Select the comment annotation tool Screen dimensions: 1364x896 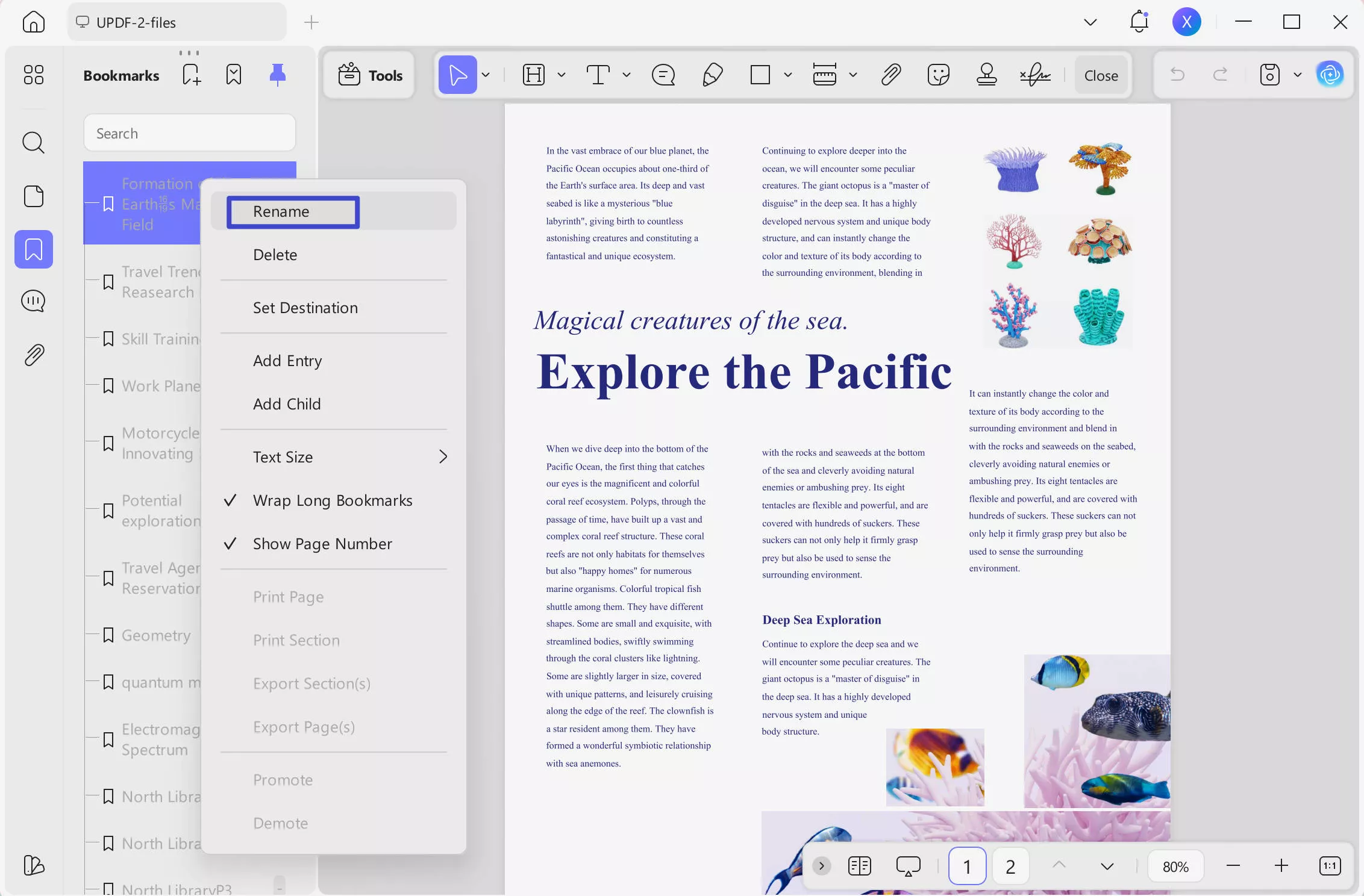pyautogui.click(x=662, y=75)
